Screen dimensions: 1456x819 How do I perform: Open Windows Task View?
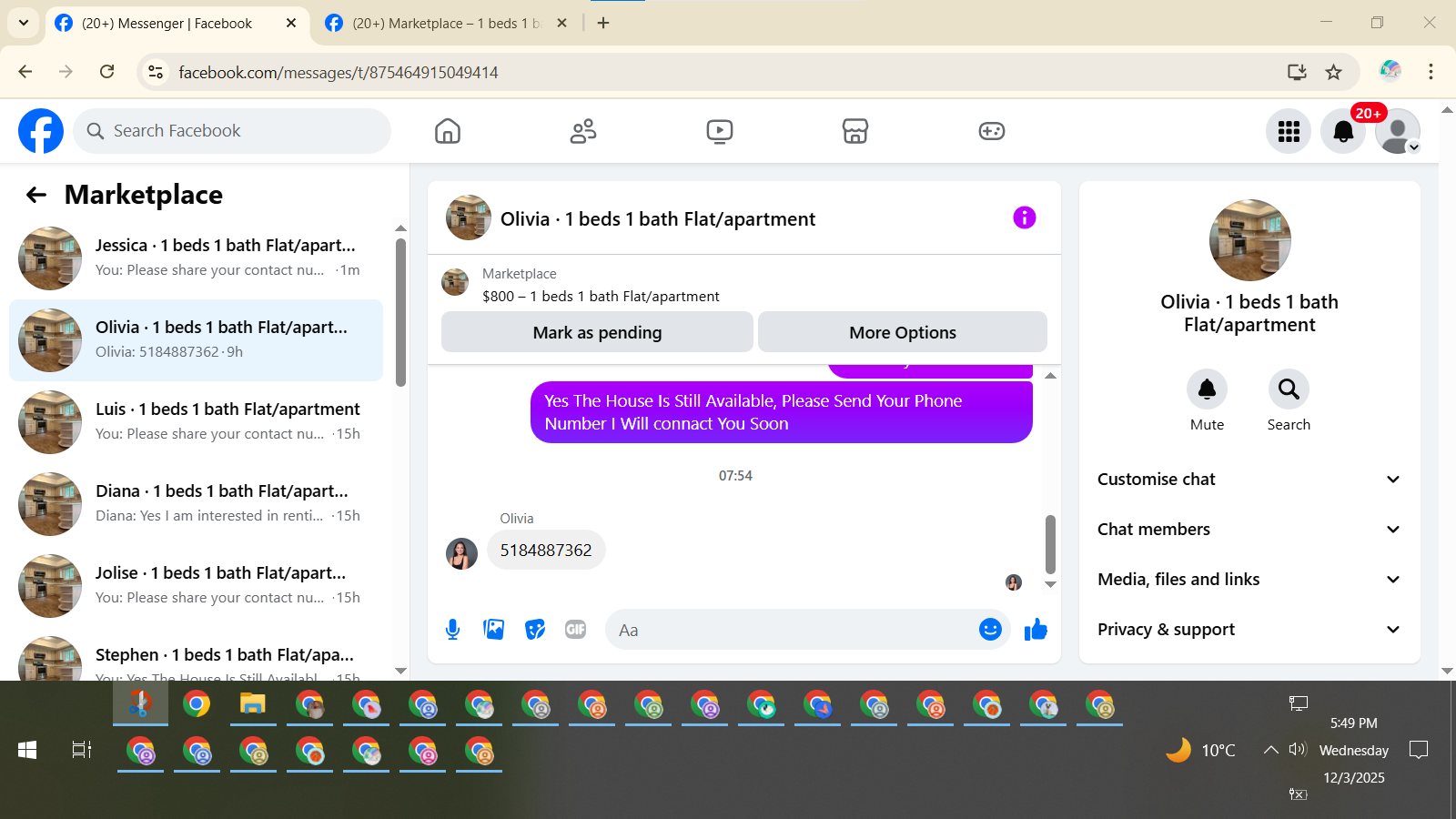coord(82,750)
